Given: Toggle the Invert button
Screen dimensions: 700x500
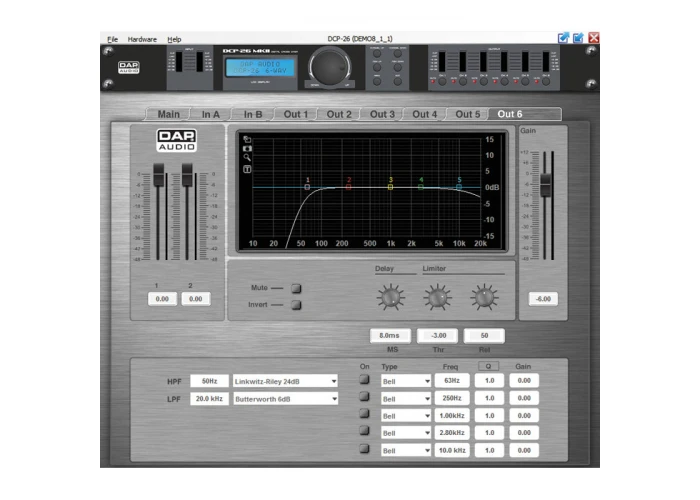Looking at the screenshot, I should pyautogui.click(x=296, y=305).
